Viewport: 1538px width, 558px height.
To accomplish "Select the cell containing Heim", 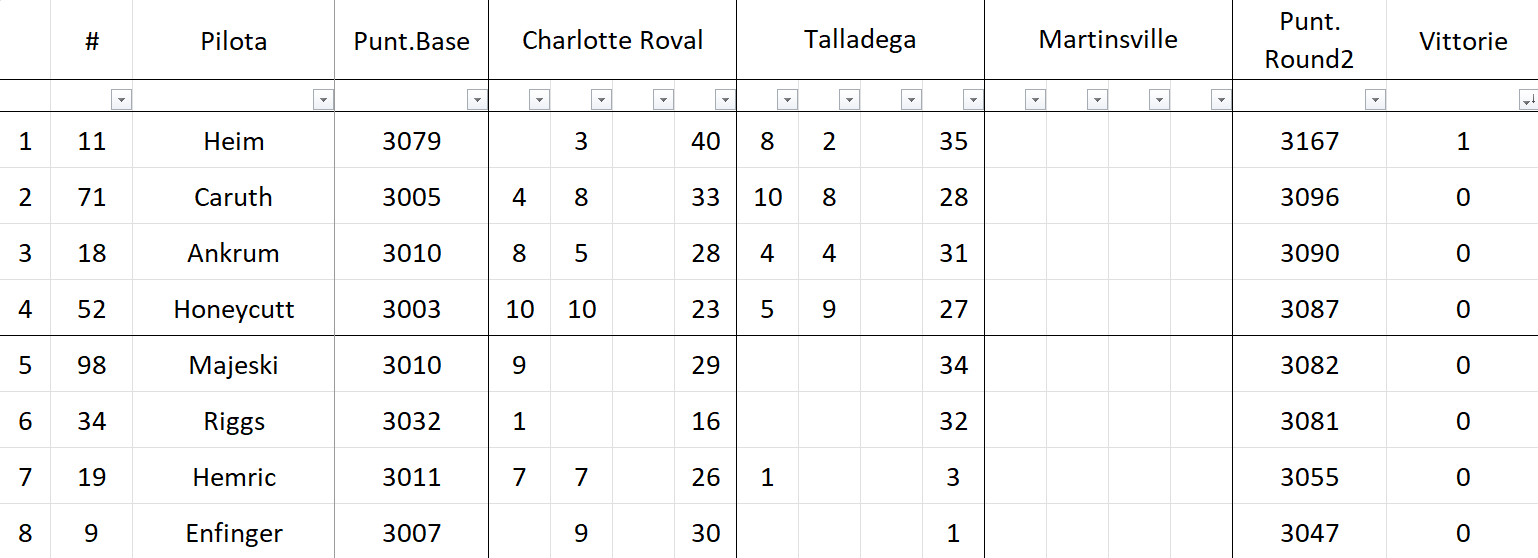I will pos(233,141).
